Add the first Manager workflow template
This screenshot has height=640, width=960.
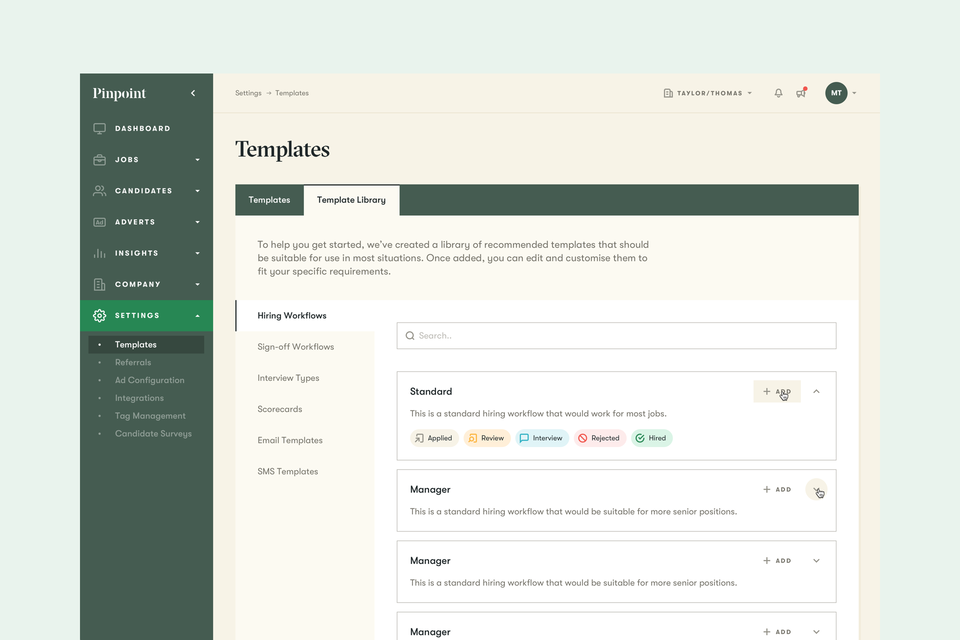coord(777,489)
